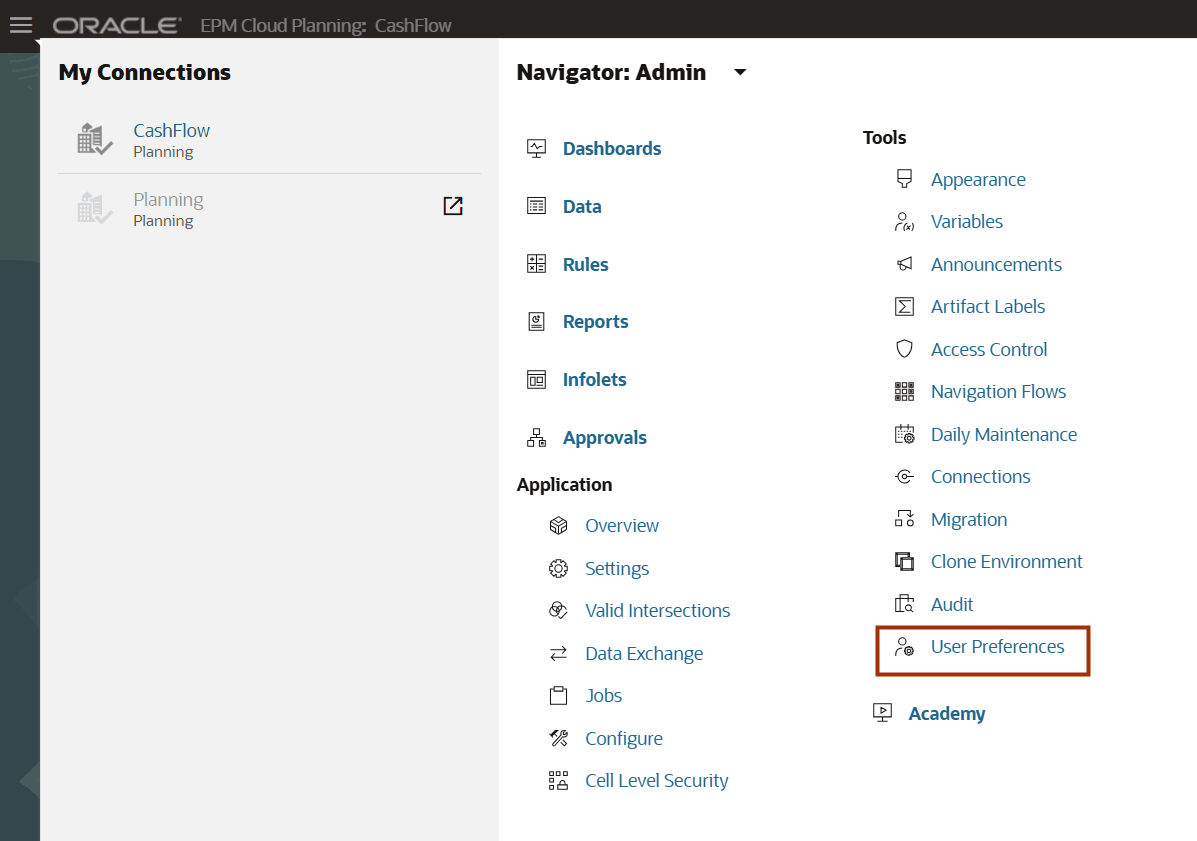Click the Rules calculator icon

point(537,264)
